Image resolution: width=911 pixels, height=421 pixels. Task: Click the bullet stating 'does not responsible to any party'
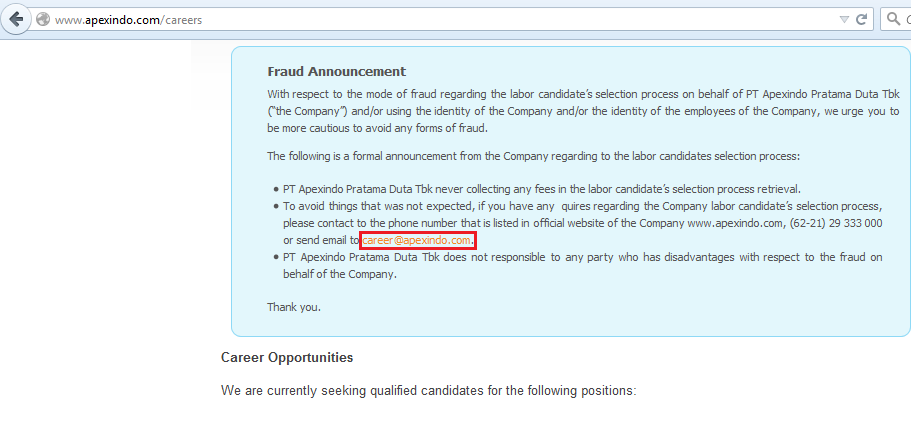583,266
